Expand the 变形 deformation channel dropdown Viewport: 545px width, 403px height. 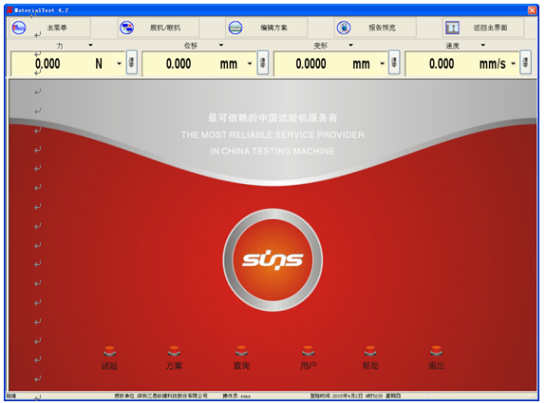pyautogui.click(x=351, y=45)
